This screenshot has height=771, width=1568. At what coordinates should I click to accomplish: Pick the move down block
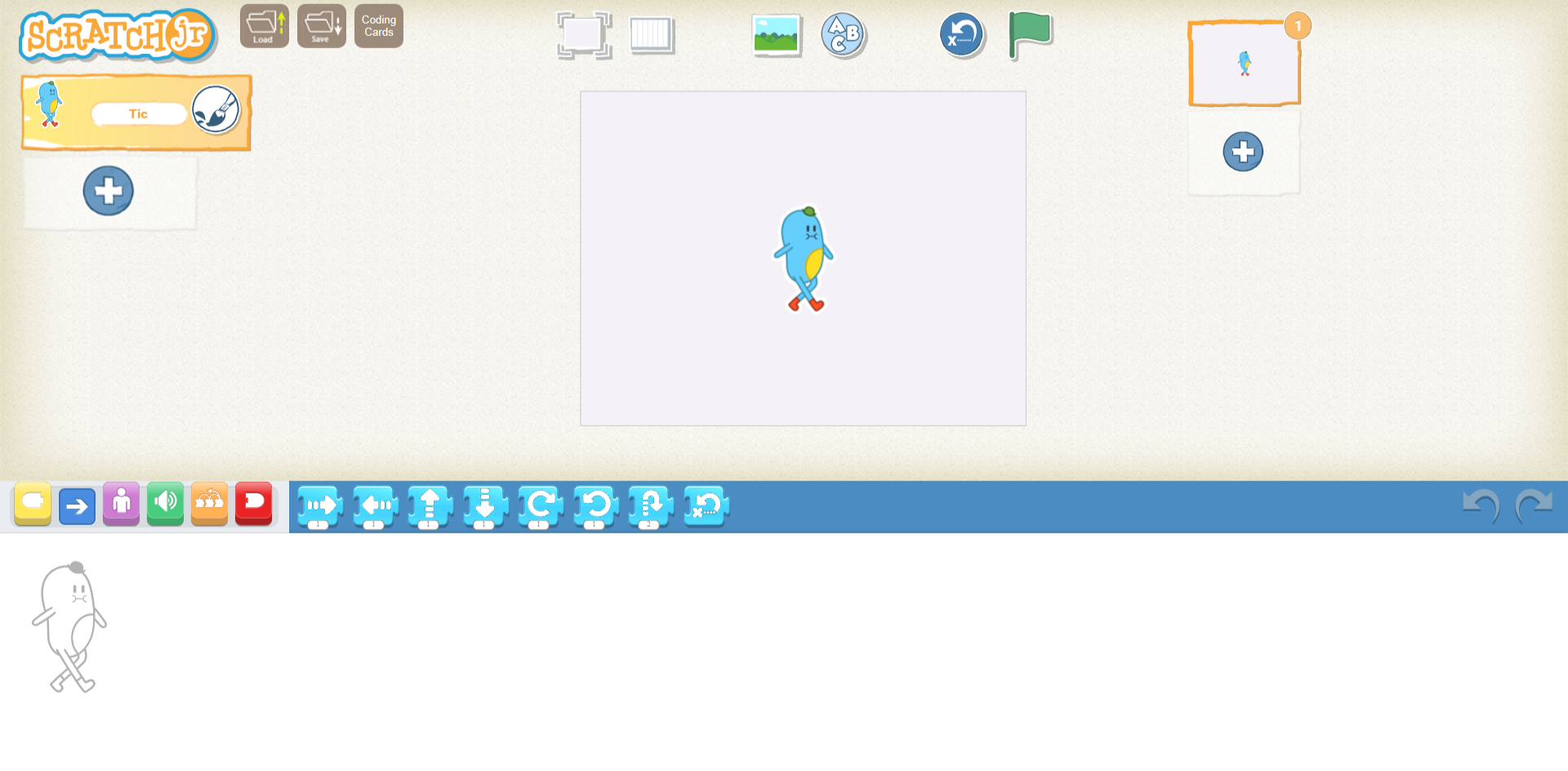485,507
